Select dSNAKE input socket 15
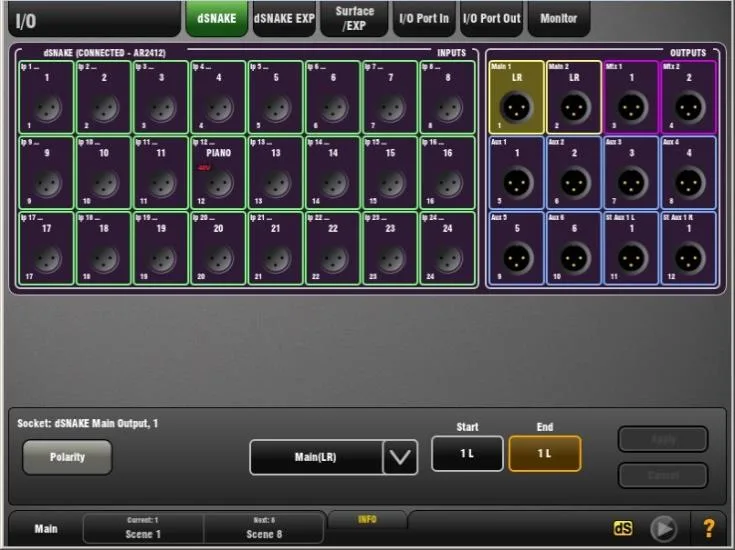This screenshot has width=735, height=550. pyautogui.click(x=390, y=173)
